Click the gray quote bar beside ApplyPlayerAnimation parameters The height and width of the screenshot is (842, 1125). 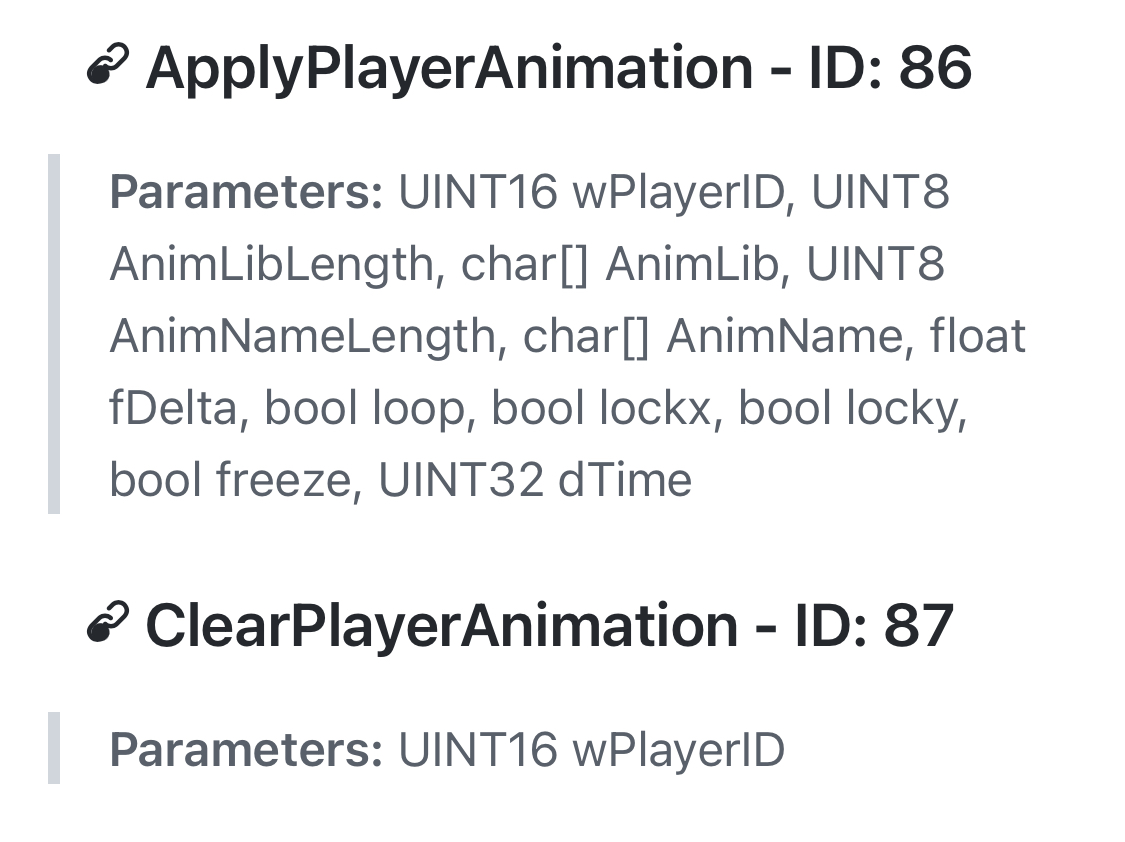click(x=54, y=334)
